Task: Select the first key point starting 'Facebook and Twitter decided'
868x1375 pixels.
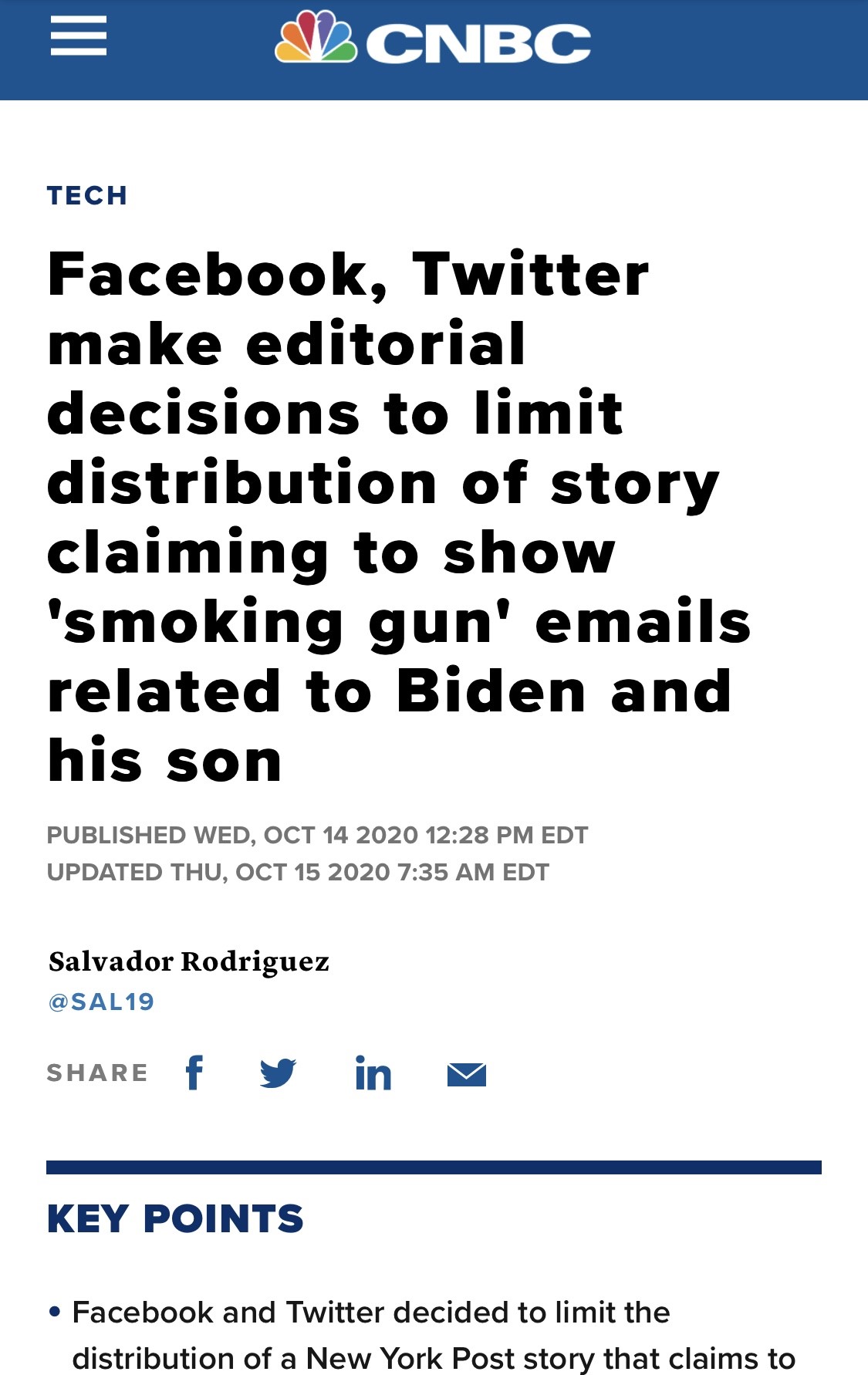Action: (x=370, y=1312)
